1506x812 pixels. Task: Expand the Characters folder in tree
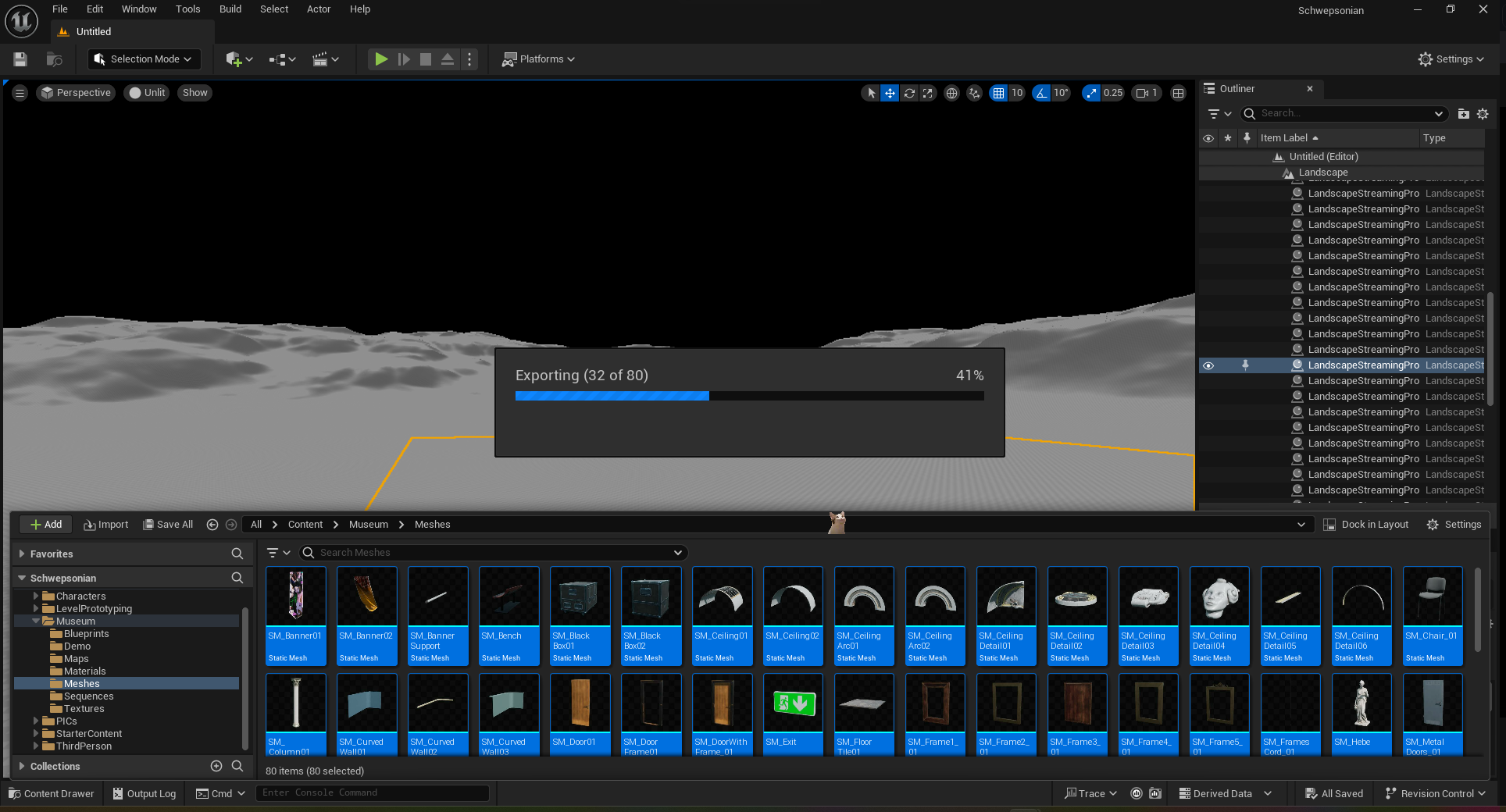click(x=36, y=596)
